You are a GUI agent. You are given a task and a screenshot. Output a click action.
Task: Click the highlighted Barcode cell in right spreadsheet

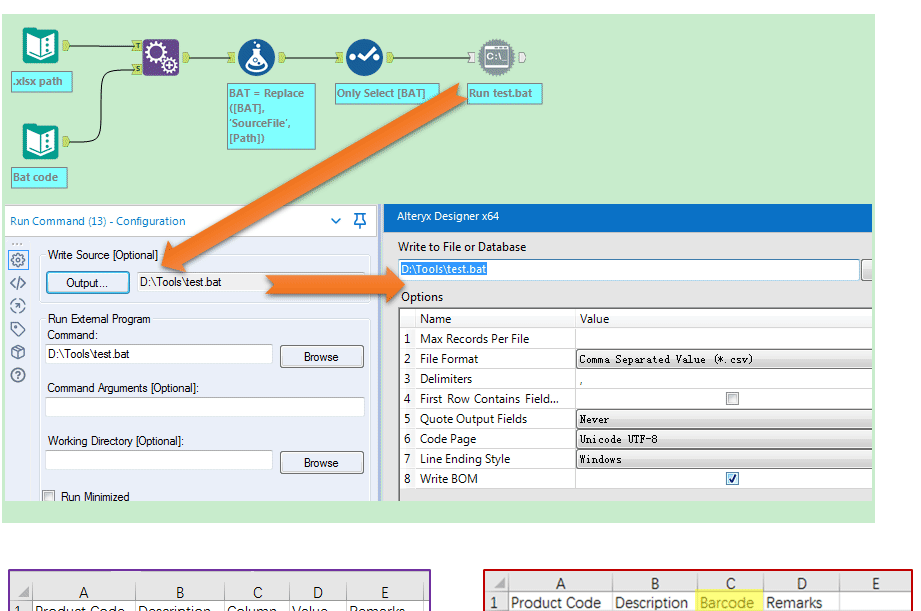(730, 603)
